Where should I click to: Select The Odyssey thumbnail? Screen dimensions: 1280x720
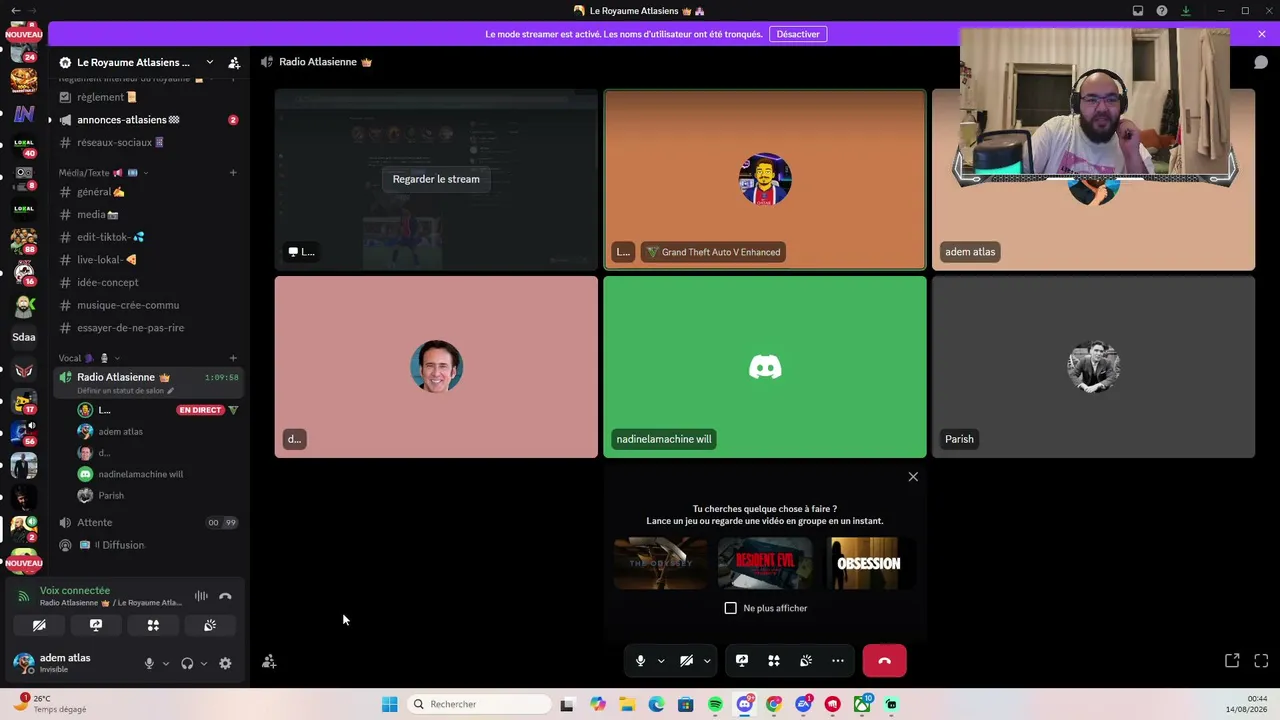(661, 563)
